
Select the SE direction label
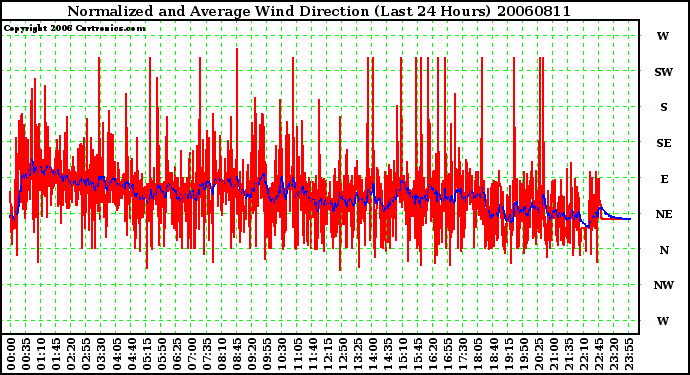[664, 143]
